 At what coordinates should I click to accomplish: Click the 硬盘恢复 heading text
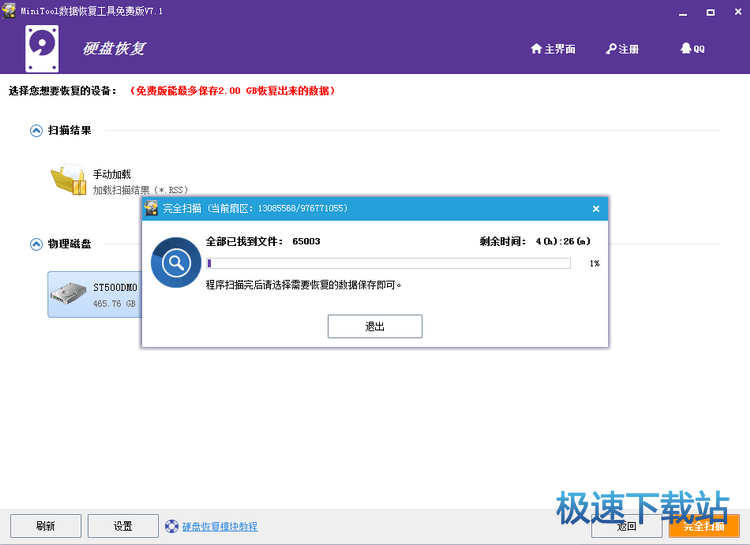click(x=114, y=48)
